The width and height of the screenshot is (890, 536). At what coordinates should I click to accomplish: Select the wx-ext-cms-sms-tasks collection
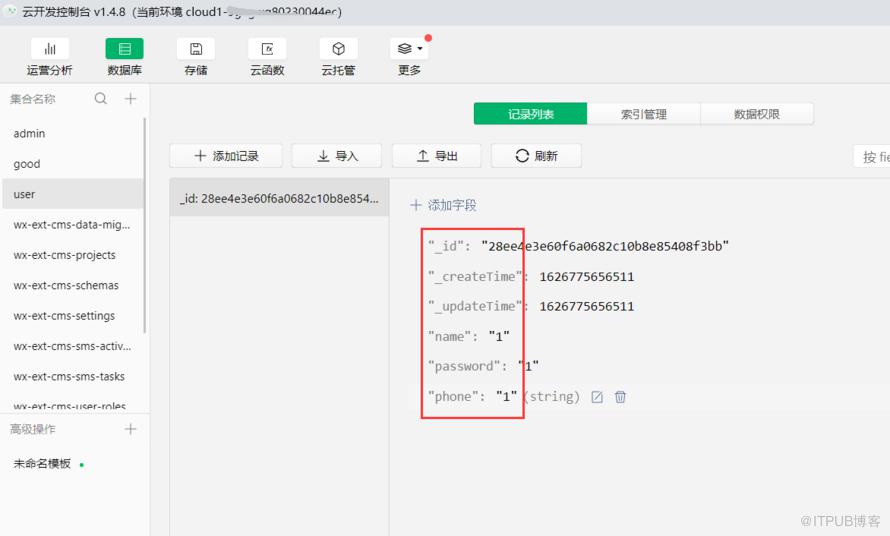coord(73,376)
